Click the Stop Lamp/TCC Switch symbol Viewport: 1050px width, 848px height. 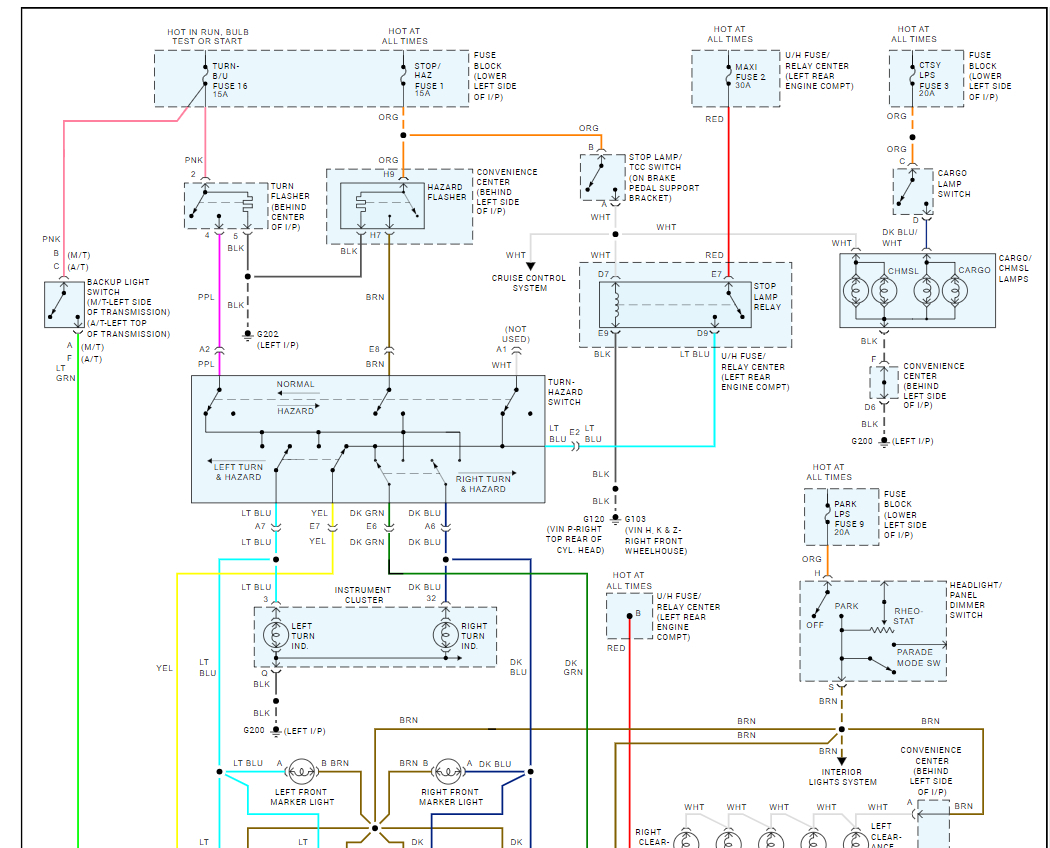coord(603,178)
